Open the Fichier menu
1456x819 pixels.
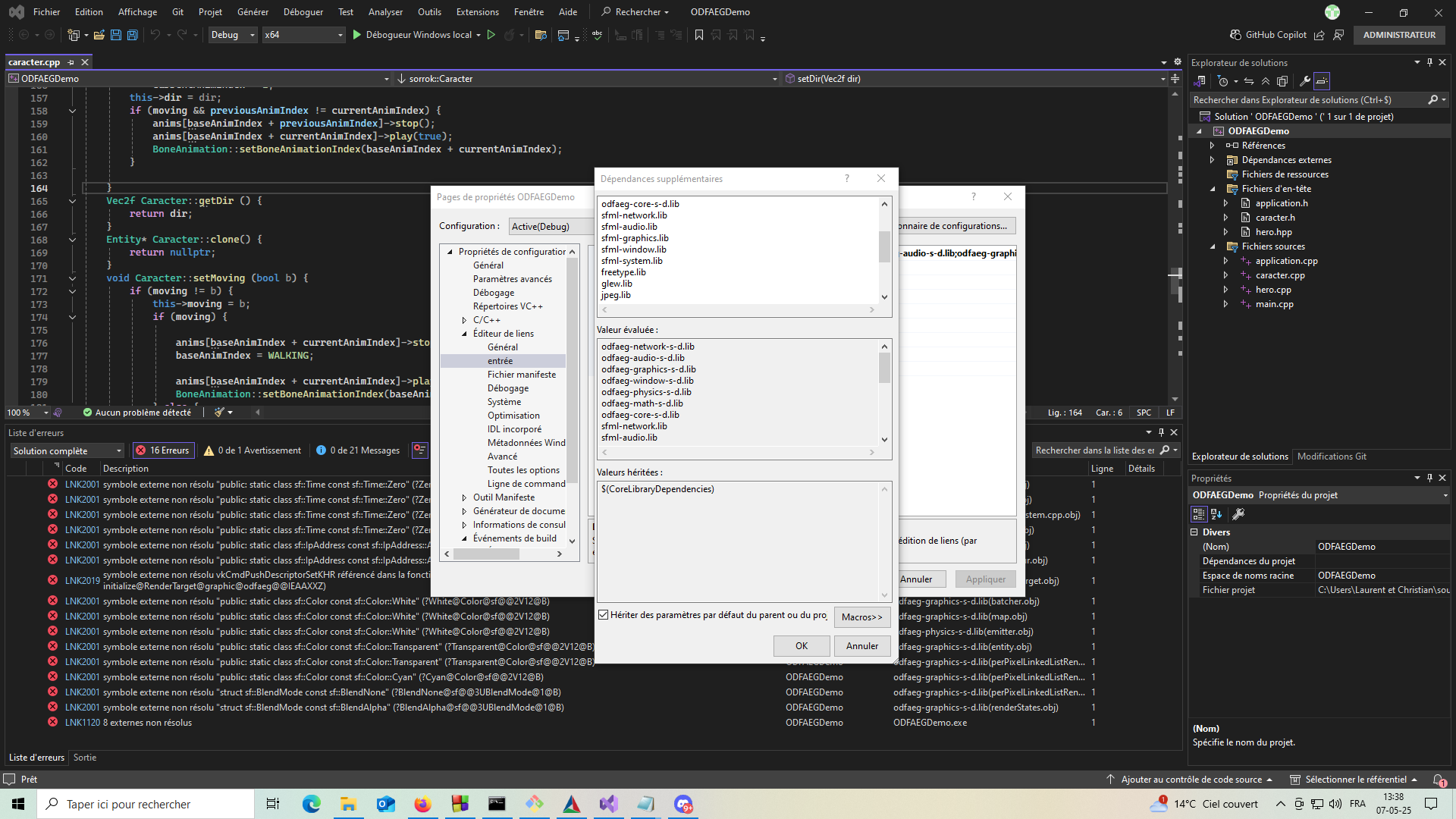coord(46,11)
